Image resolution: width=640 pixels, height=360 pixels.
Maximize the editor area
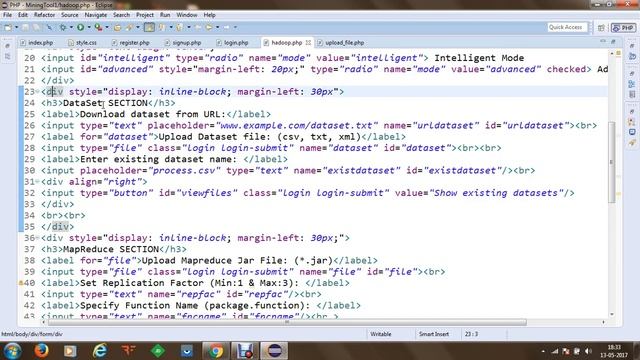click(x=613, y=42)
